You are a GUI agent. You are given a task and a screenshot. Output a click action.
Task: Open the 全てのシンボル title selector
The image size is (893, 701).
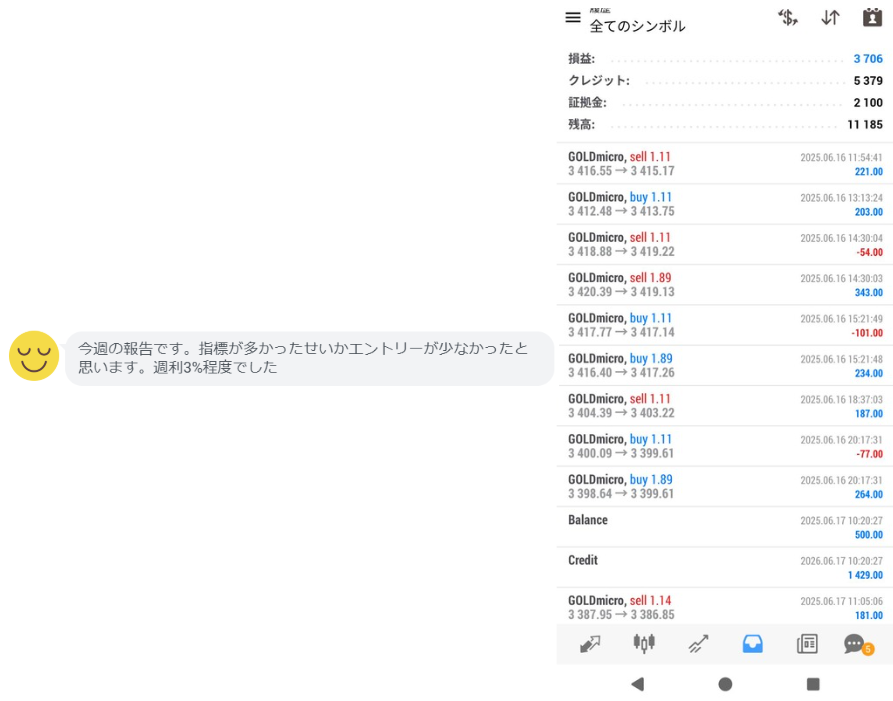coord(637,26)
